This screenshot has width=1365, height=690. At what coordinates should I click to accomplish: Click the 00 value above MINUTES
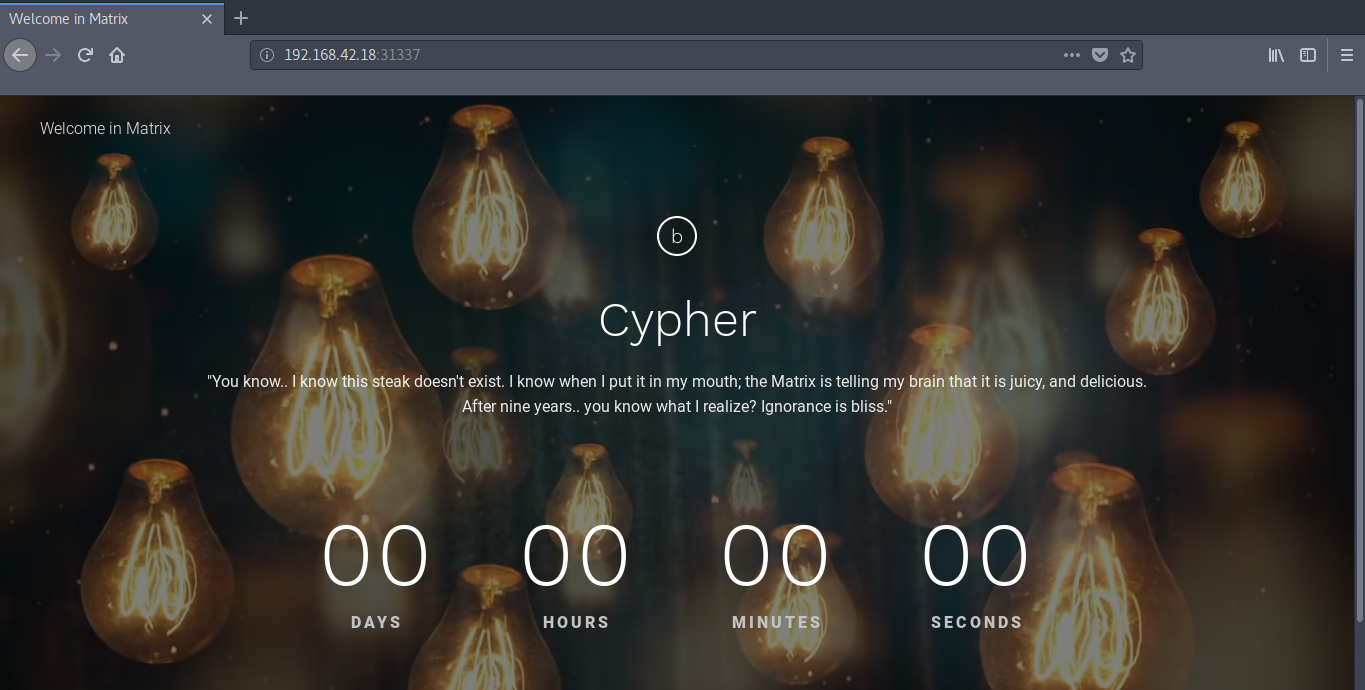pyautogui.click(x=776, y=557)
